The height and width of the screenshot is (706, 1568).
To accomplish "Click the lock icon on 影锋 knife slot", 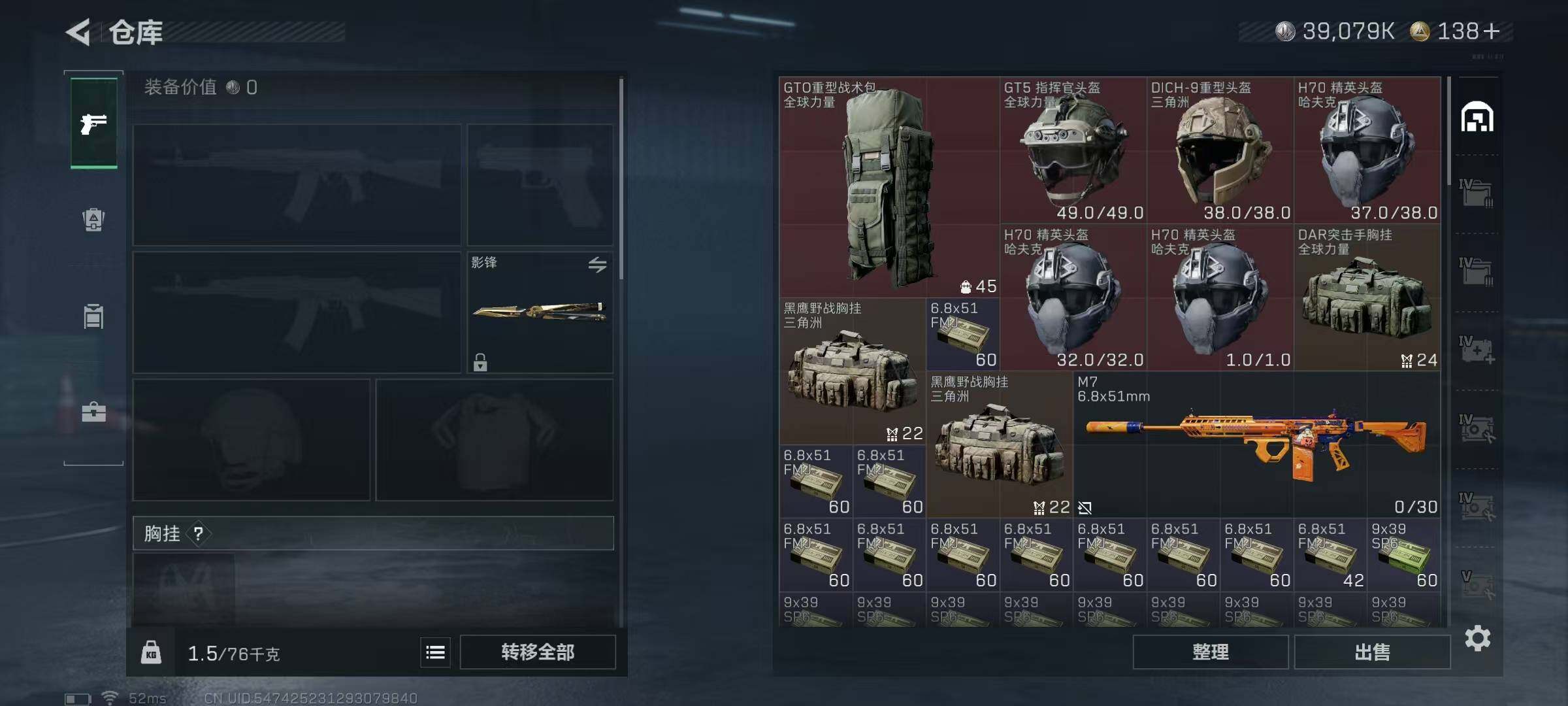I will [x=480, y=361].
